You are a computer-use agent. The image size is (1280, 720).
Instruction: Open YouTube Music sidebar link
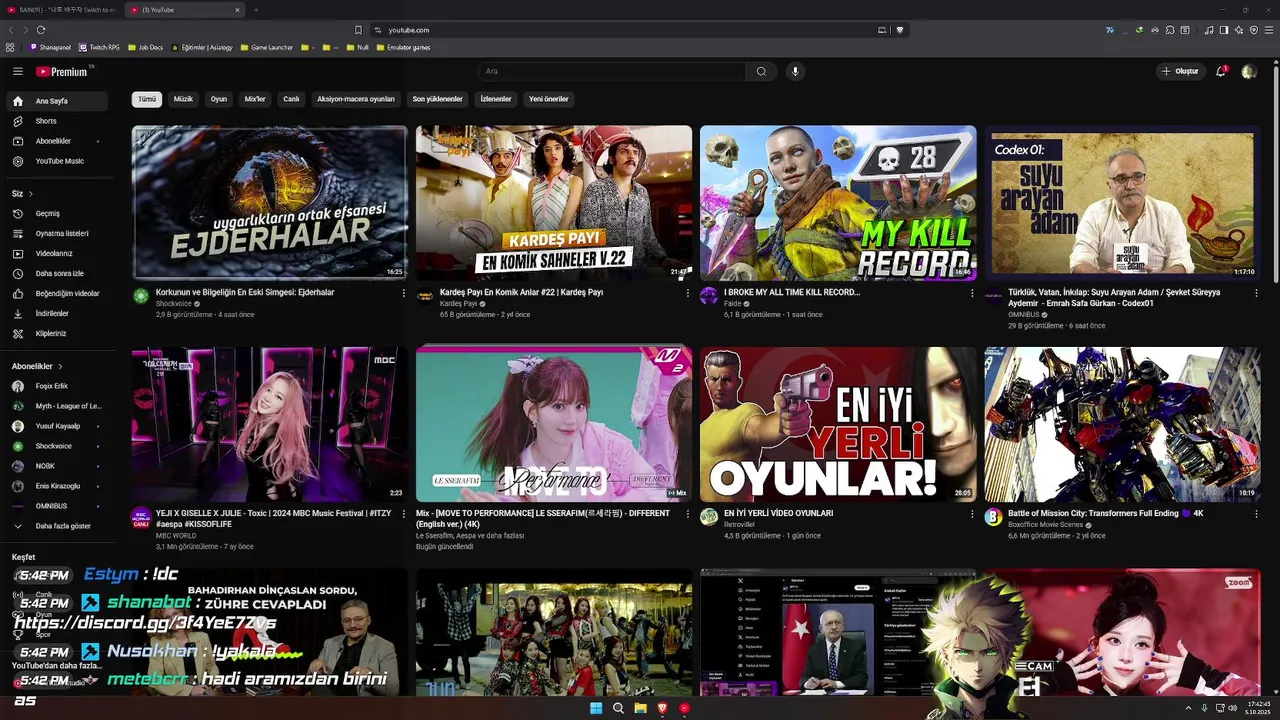point(56,161)
